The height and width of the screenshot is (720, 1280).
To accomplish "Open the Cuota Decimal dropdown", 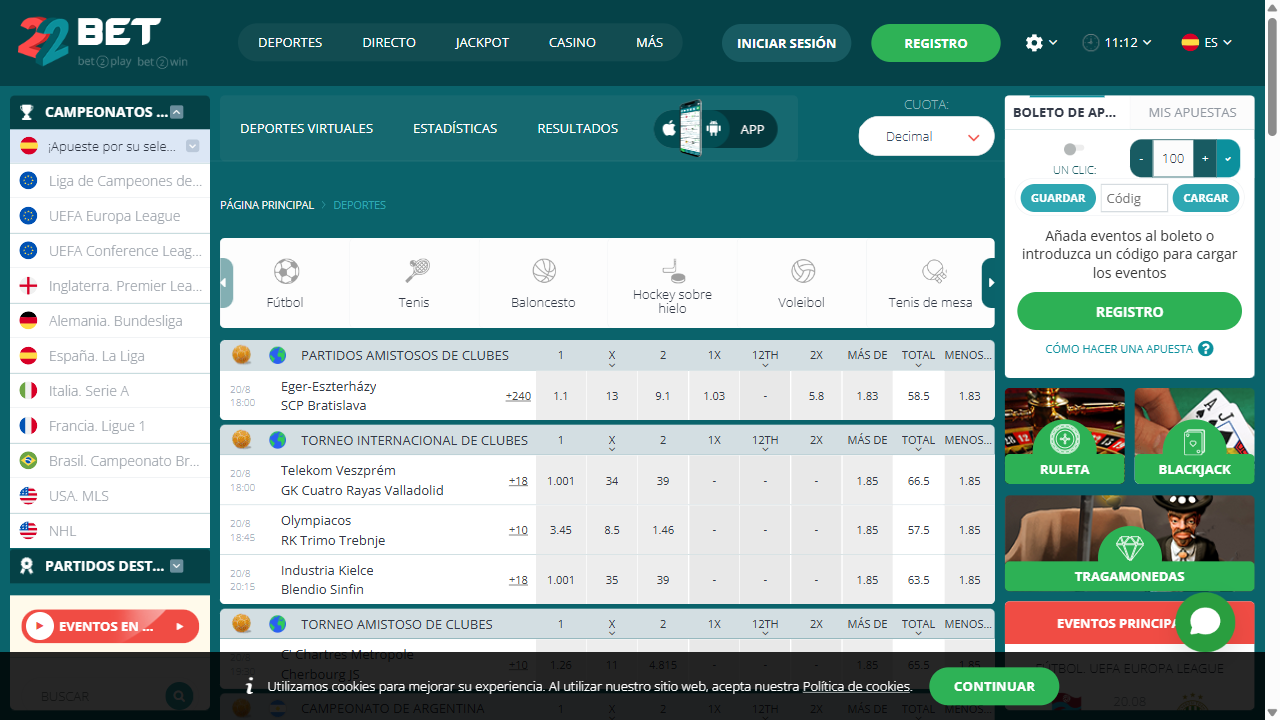I will click(x=927, y=137).
